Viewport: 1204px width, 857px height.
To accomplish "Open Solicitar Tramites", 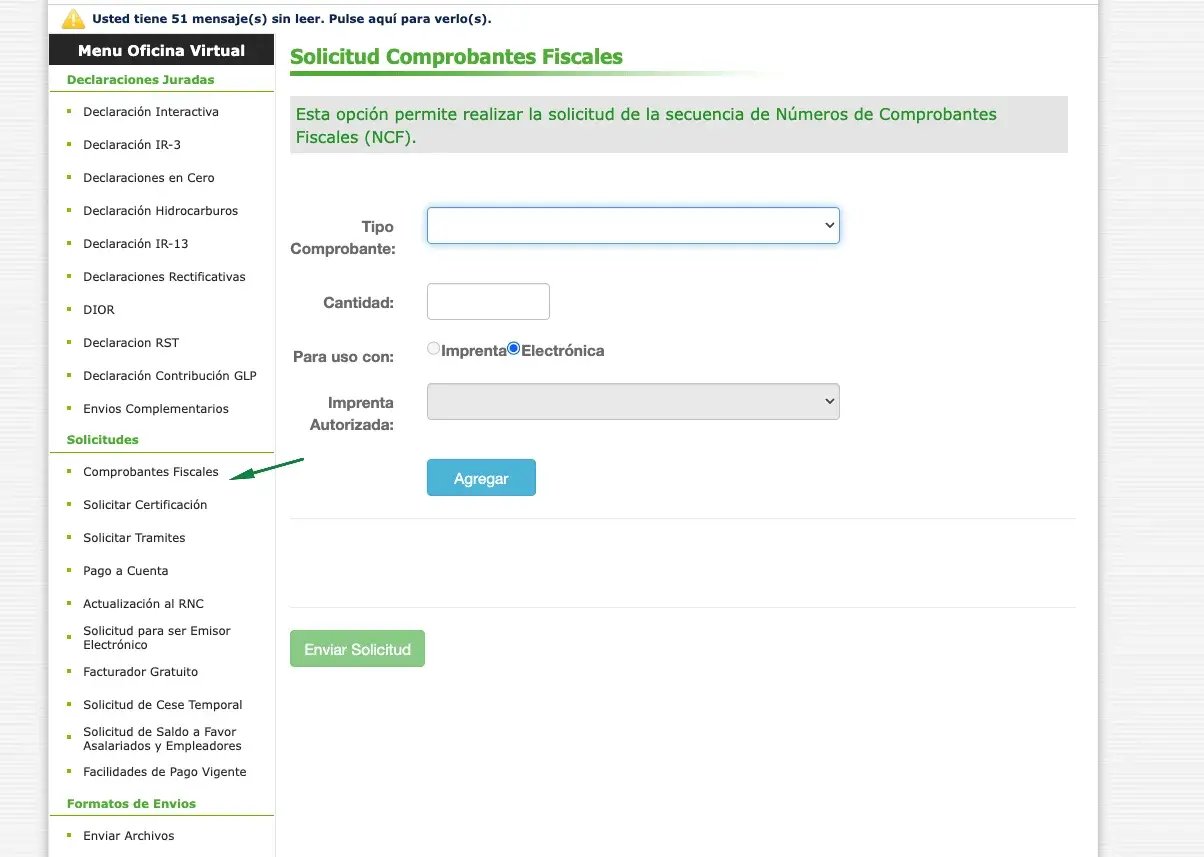I will (x=134, y=538).
